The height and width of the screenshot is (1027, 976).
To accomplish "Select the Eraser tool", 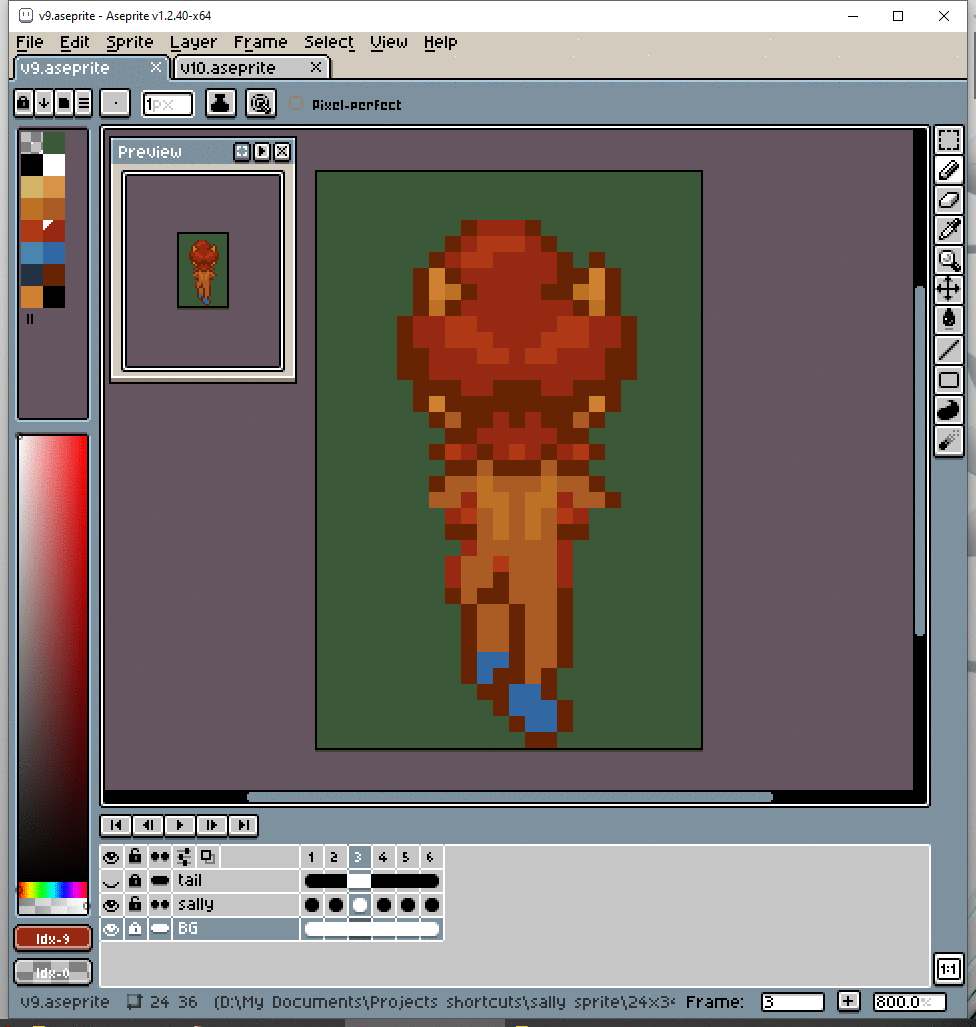I will click(948, 199).
